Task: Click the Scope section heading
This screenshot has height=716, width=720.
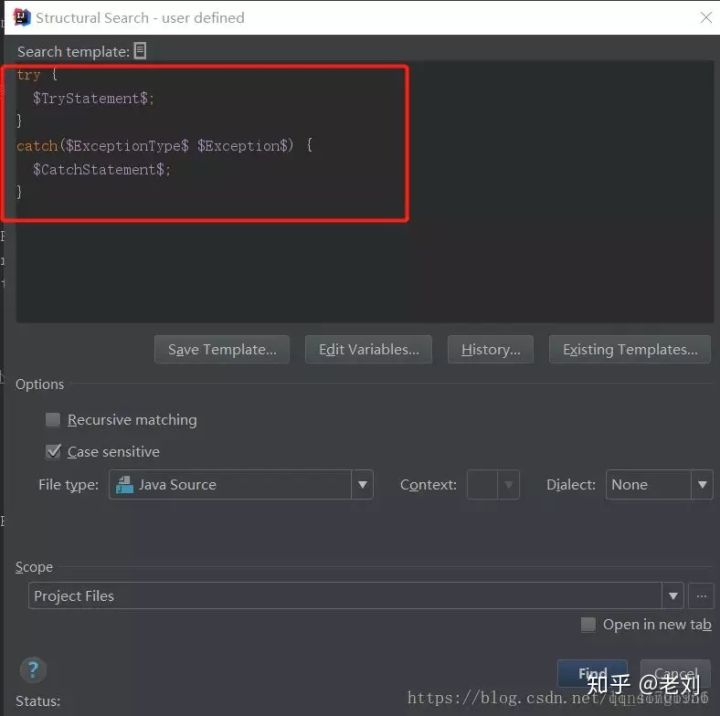Action: [x=34, y=567]
